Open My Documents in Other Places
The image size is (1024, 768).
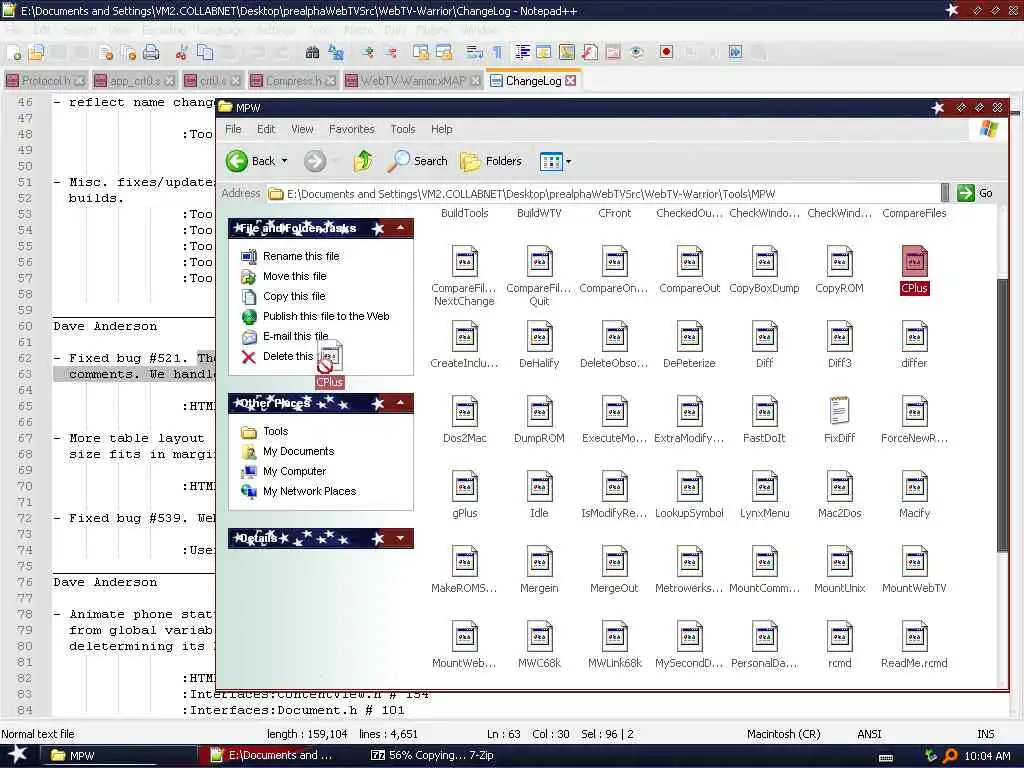pyautogui.click(x=298, y=451)
